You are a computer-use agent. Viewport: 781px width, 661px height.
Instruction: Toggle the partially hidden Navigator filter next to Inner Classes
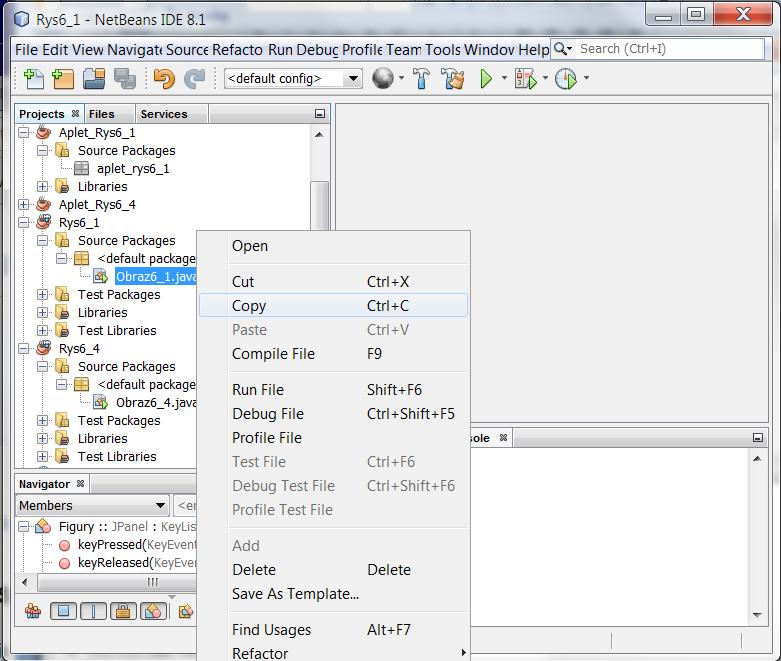pos(185,611)
